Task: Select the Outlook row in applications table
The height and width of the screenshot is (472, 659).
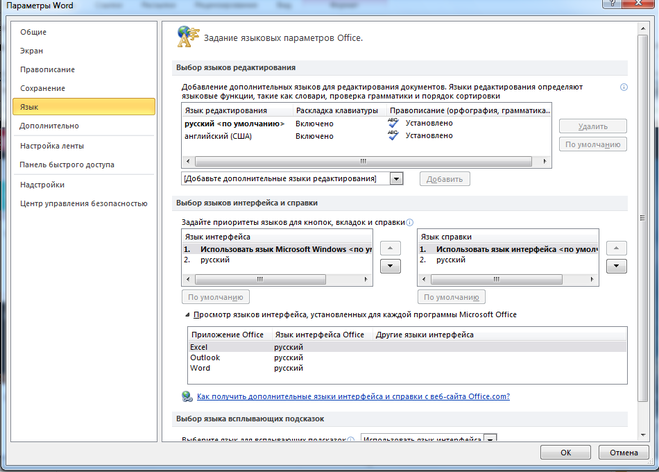Action: click(205, 357)
